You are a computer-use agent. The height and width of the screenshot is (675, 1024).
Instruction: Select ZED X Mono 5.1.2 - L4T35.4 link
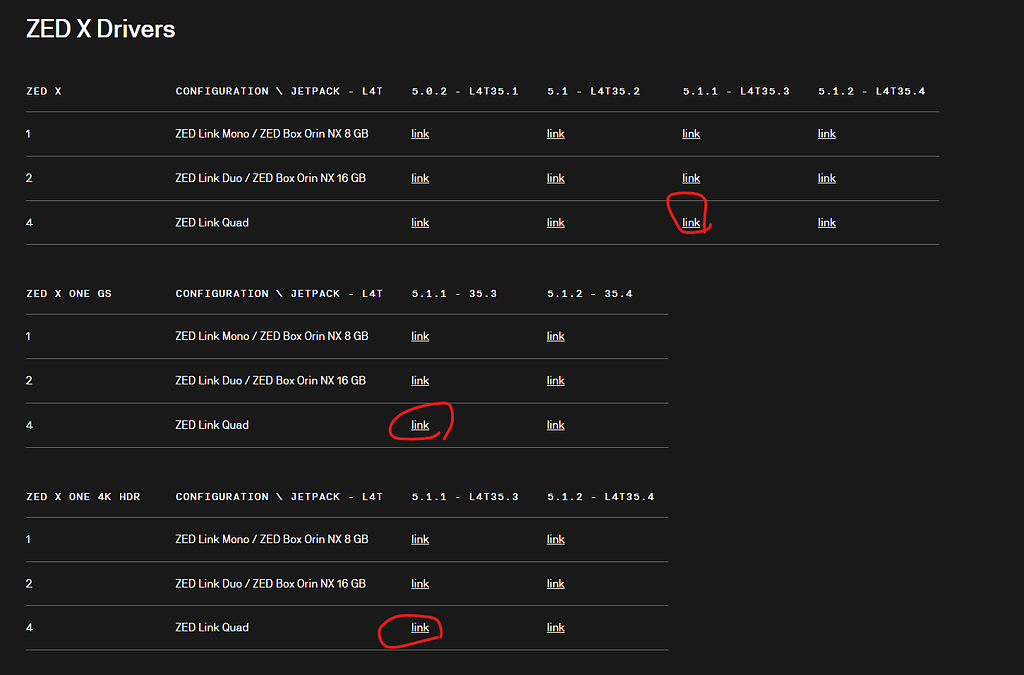(x=826, y=133)
